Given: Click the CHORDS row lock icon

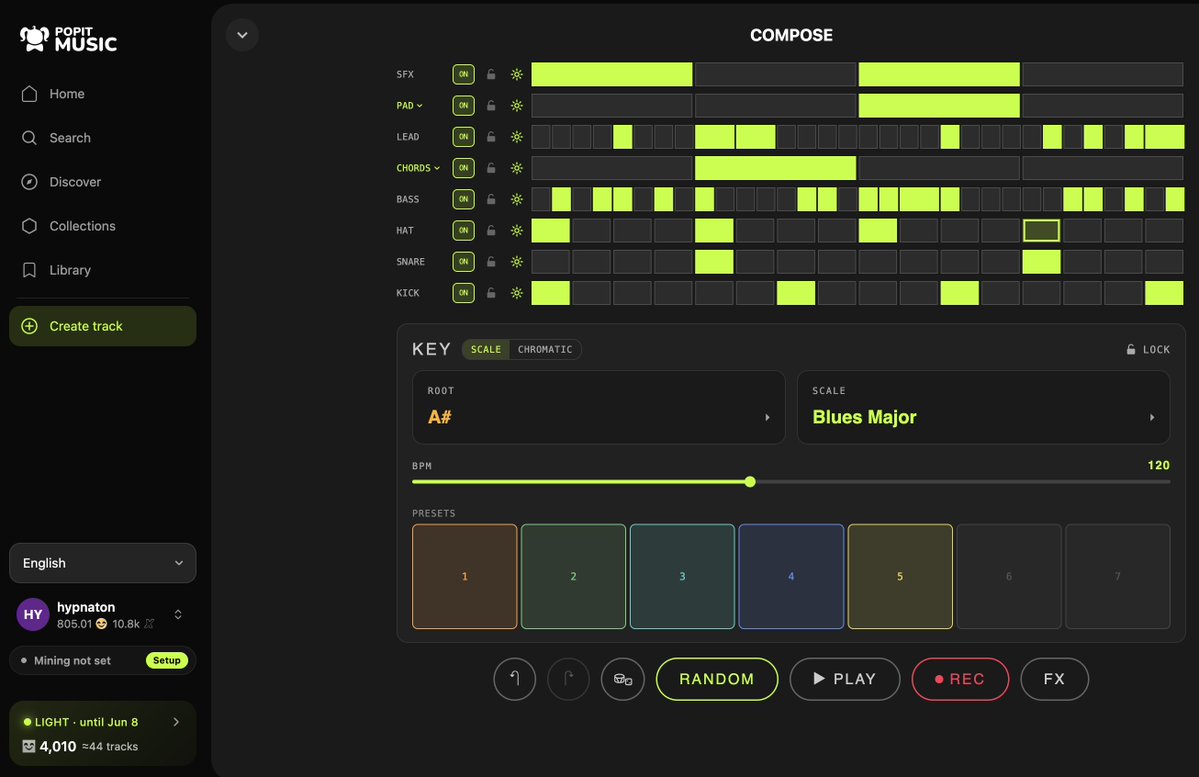Looking at the screenshot, I should point(491,168).
